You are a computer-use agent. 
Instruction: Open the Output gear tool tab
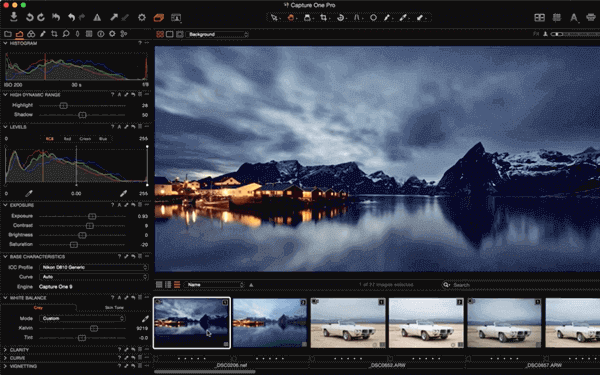click(112, 34)
